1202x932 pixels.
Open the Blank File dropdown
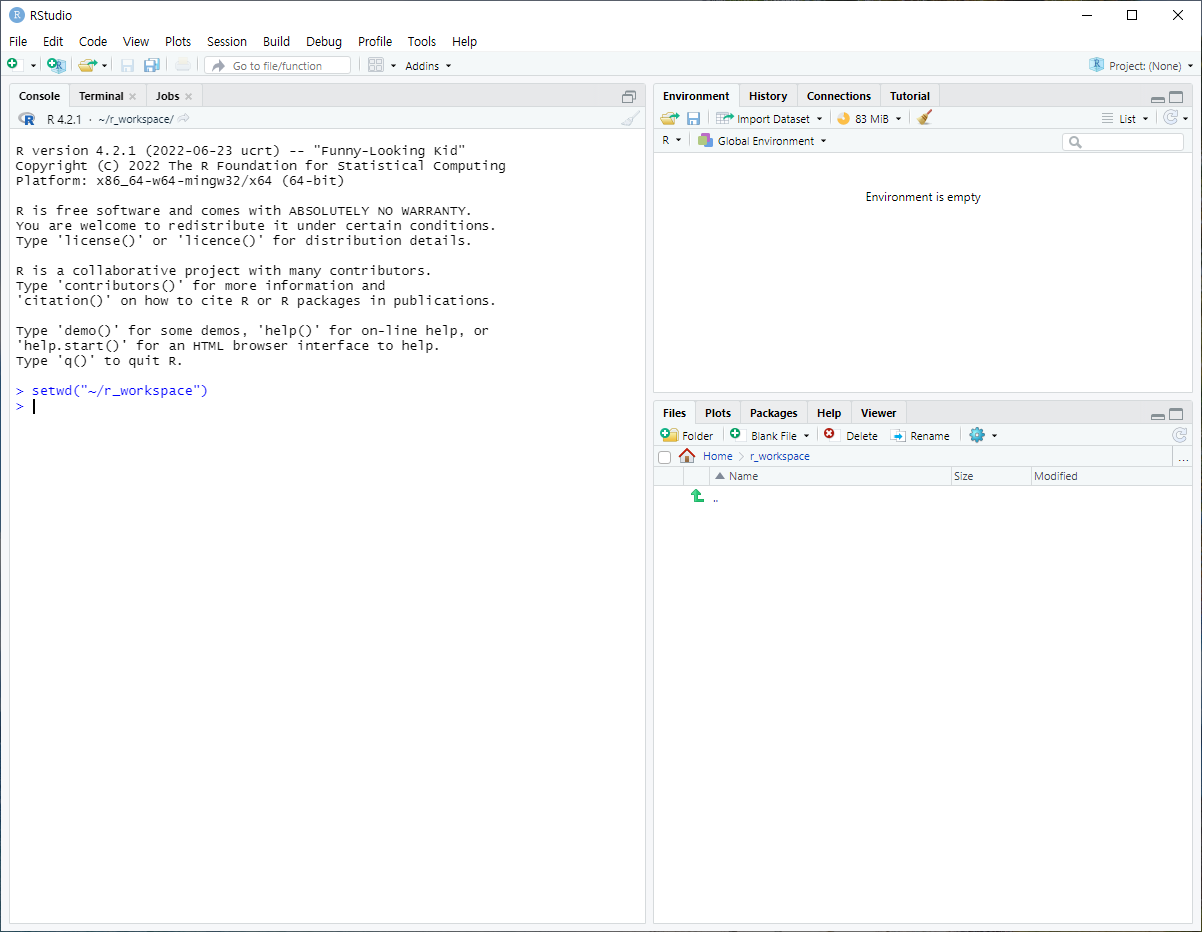769,435
